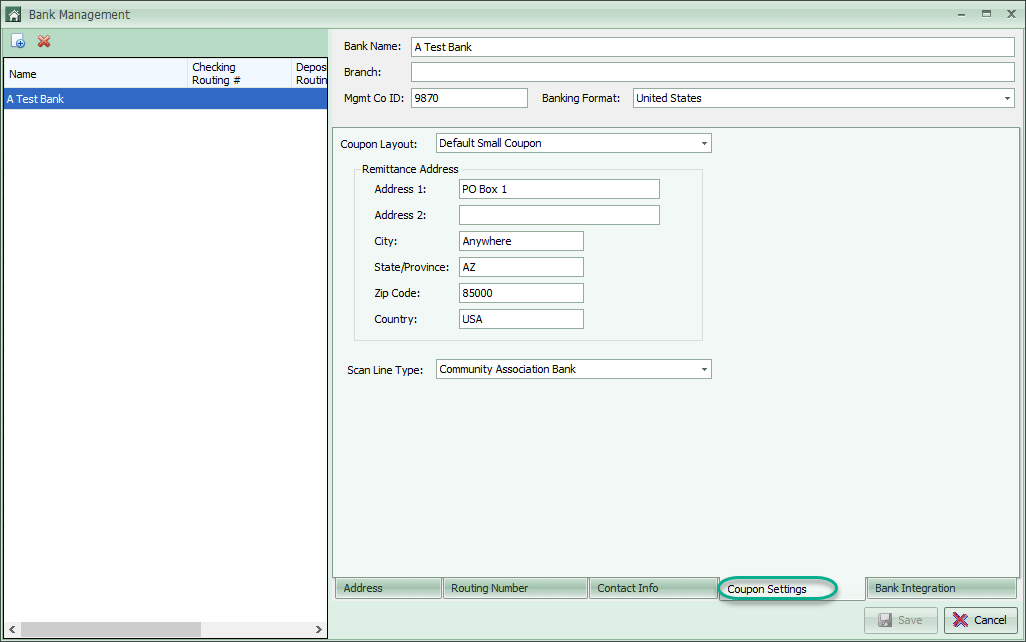Open the Routing Number tab
Screen dimensions: 1026x642
tap(515, 588)
